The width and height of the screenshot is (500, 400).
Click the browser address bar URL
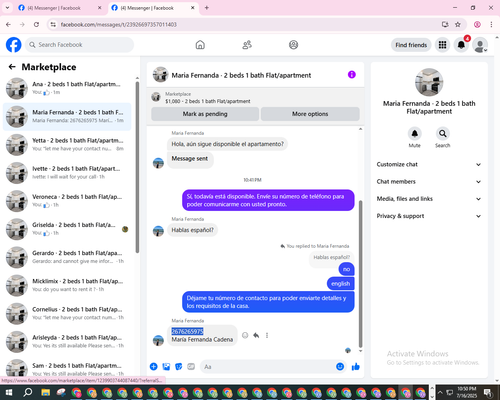[x=119, y=24]
